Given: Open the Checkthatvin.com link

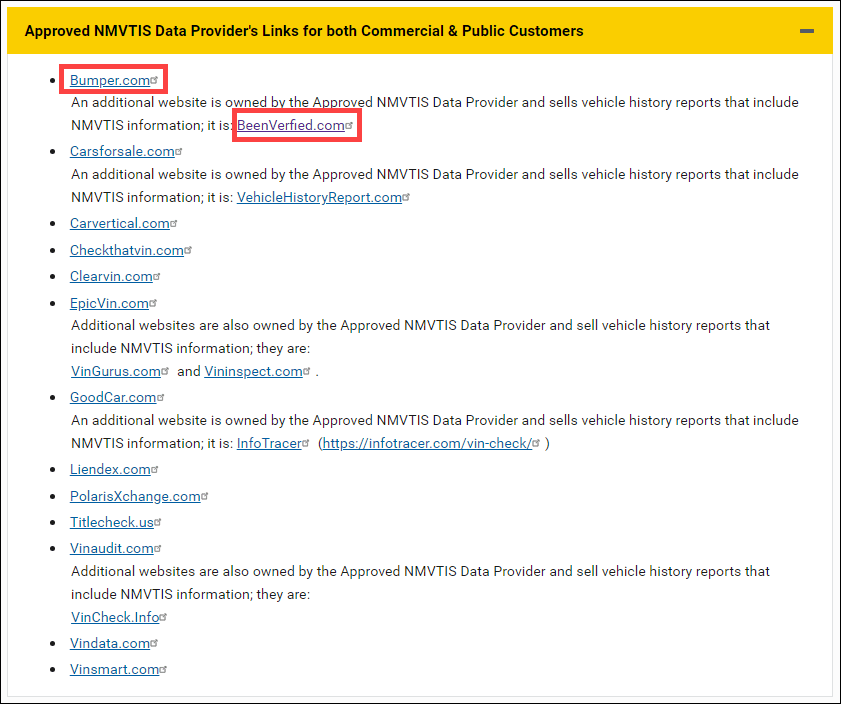Looking at the screenshot, I should tap(127, 250).
